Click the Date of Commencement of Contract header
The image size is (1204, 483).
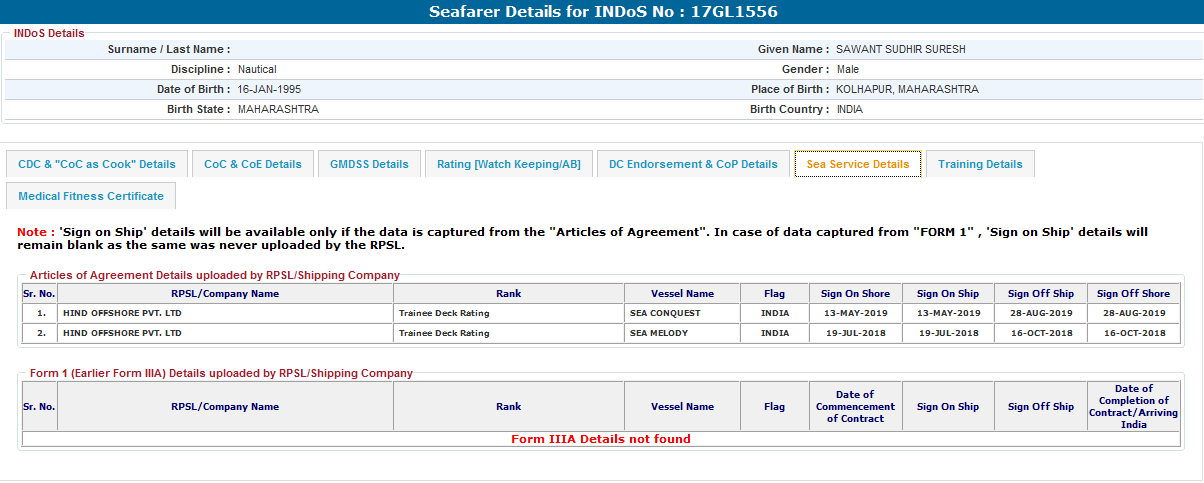[855, 407]
